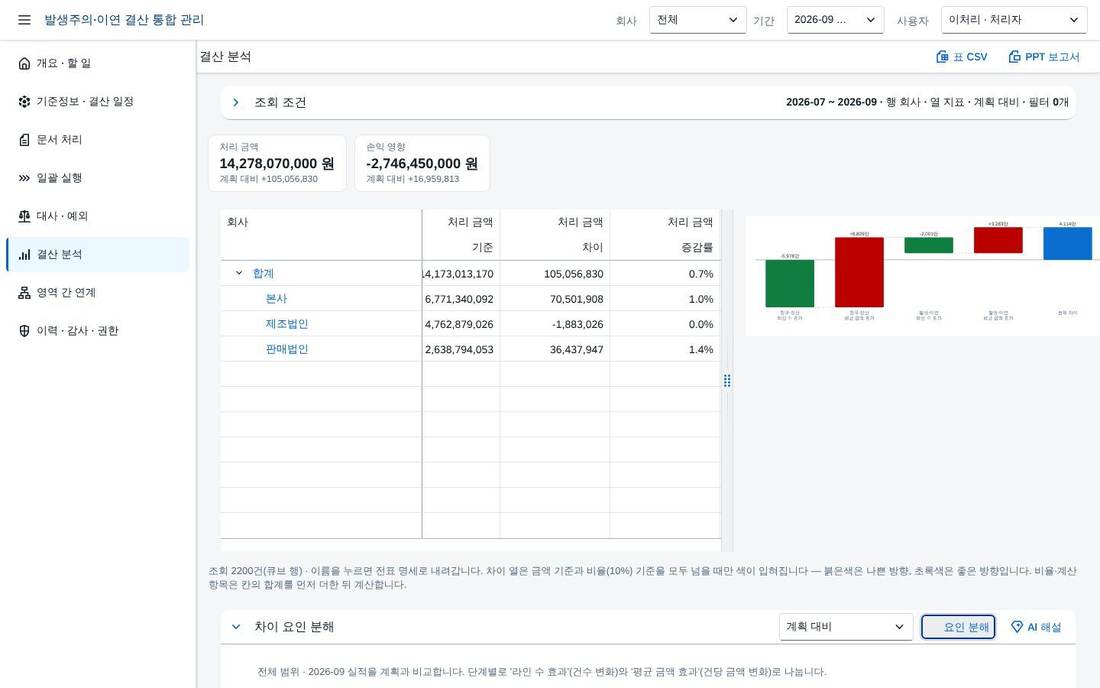Viewport: 1100px width, 688px height.
Task: Open the 계획 대비 comparison dropdown
Action: tap(845, 627)
